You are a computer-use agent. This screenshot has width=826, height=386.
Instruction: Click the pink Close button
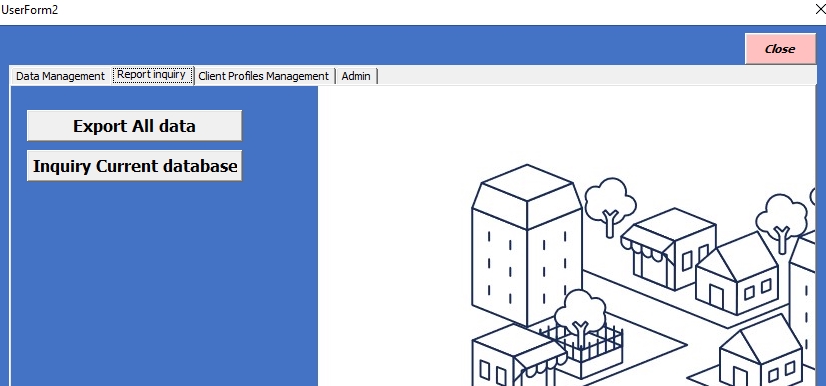[x=780, y=49]
